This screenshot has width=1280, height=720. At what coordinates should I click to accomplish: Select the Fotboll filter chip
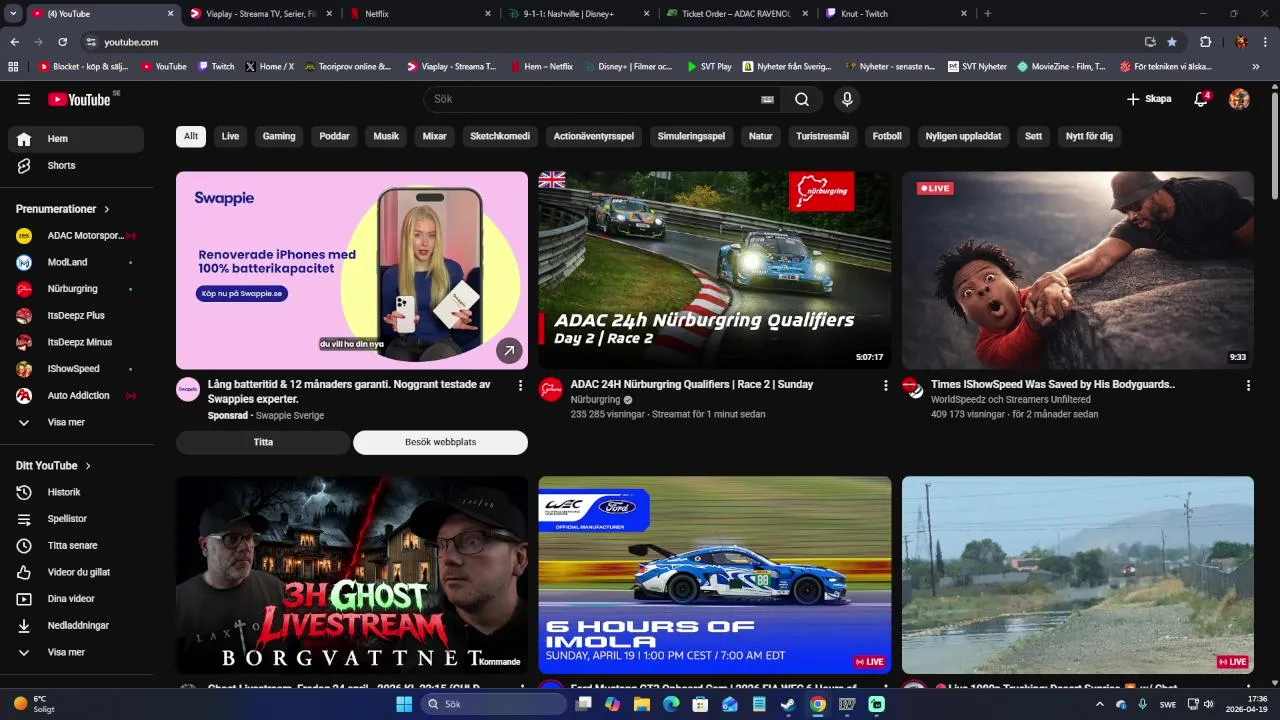coord(887,136)
